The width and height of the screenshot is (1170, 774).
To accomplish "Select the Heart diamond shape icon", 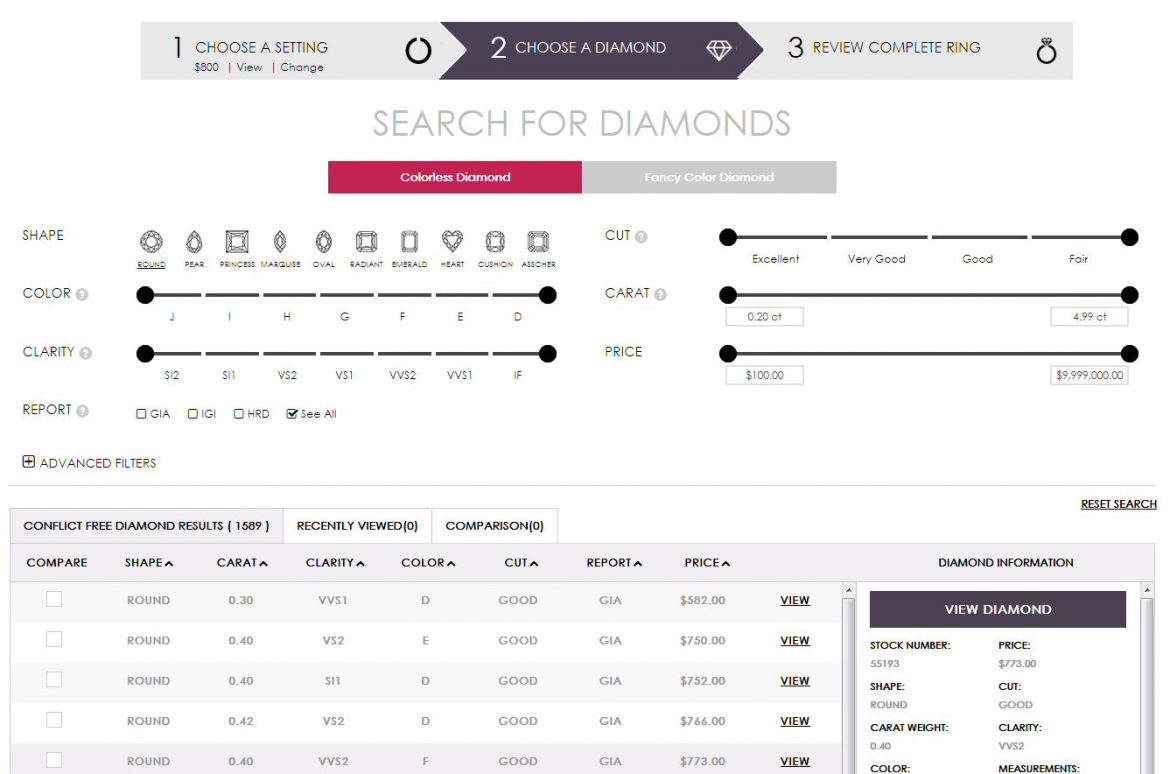I will pos(451,243).
